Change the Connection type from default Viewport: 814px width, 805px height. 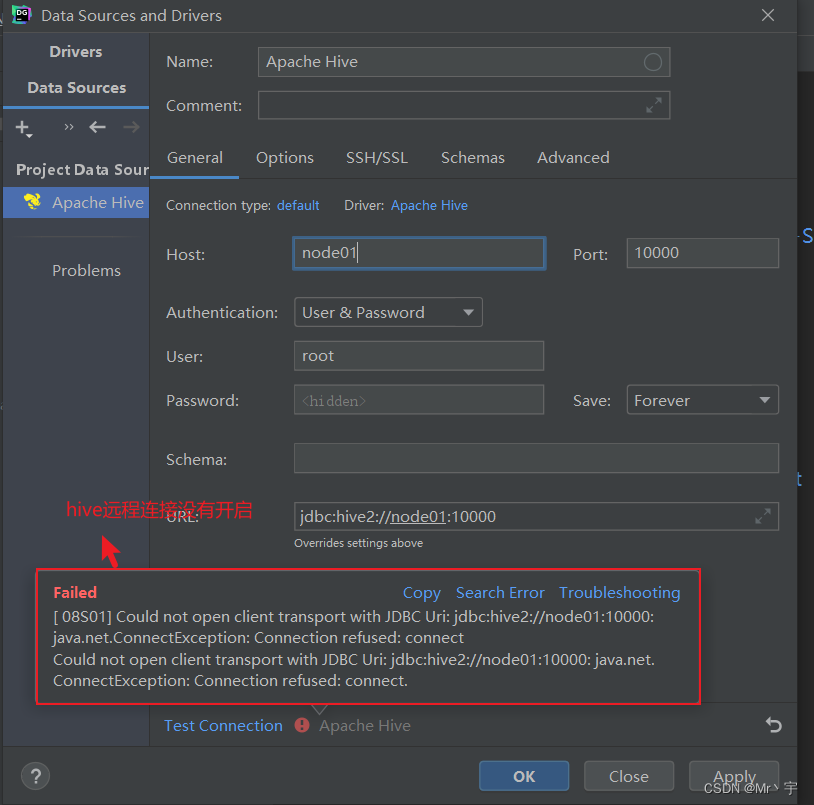(x=297, y=205)
